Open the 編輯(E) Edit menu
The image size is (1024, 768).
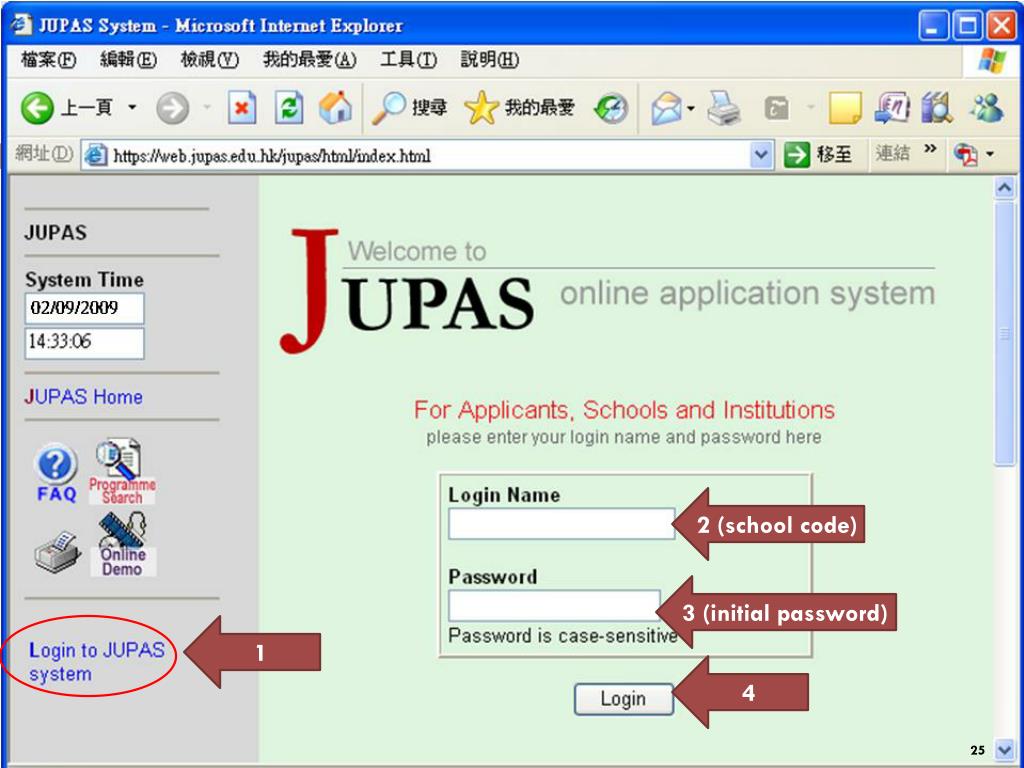point(129,61)
